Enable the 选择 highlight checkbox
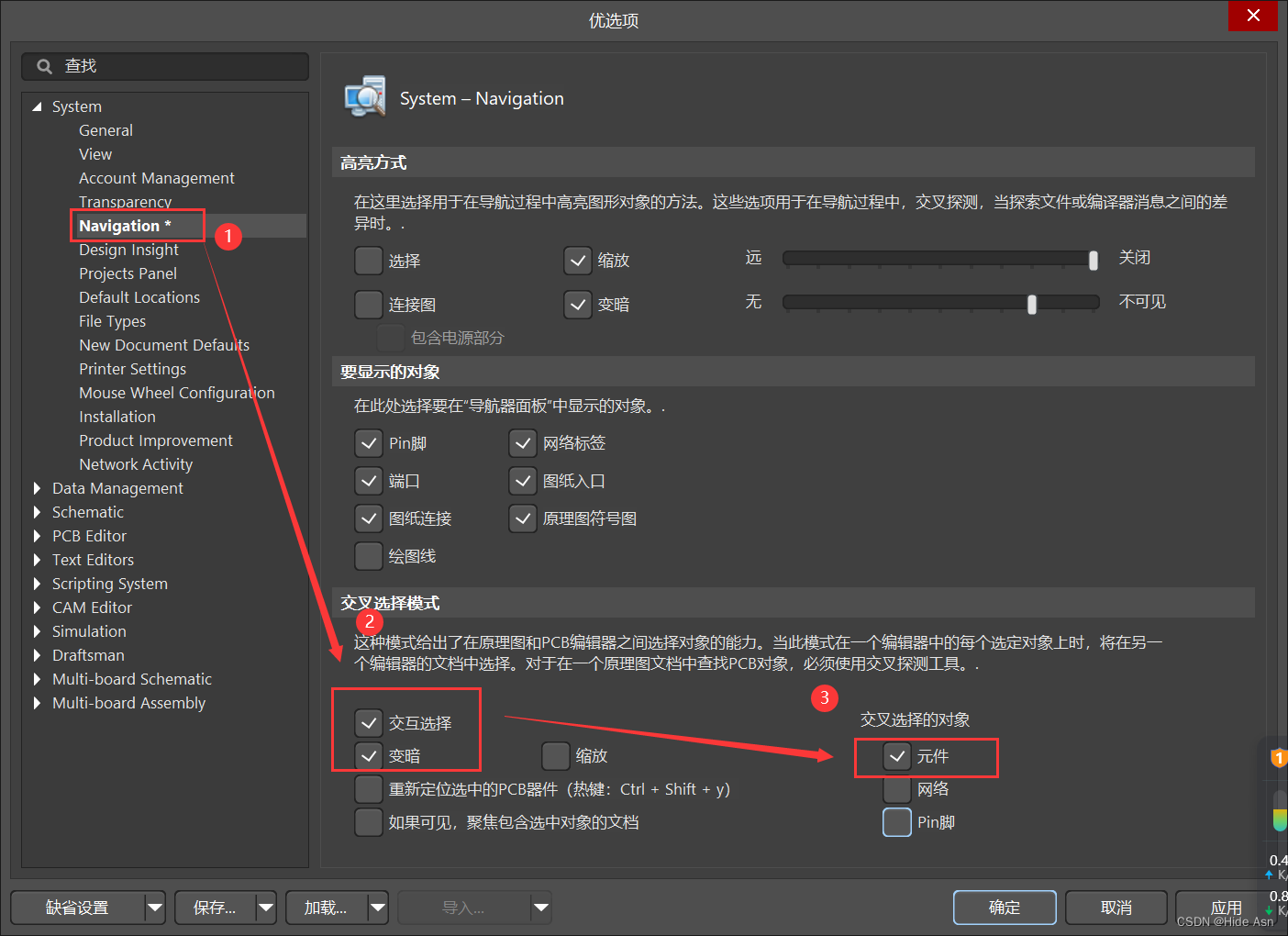The image size is (1288, 936). 369,261
